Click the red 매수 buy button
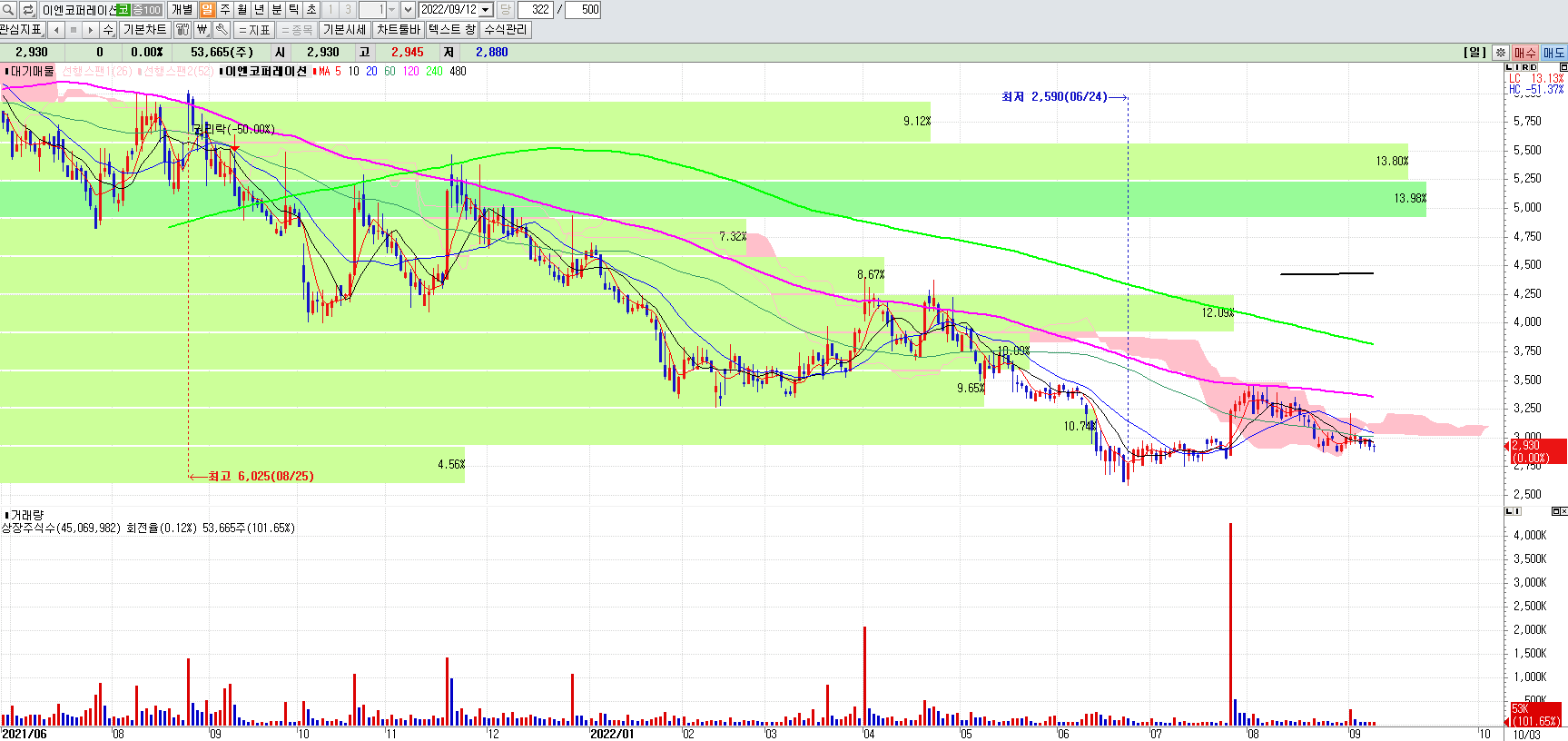Screen dimensions: 1568x741 point(1525,53)
